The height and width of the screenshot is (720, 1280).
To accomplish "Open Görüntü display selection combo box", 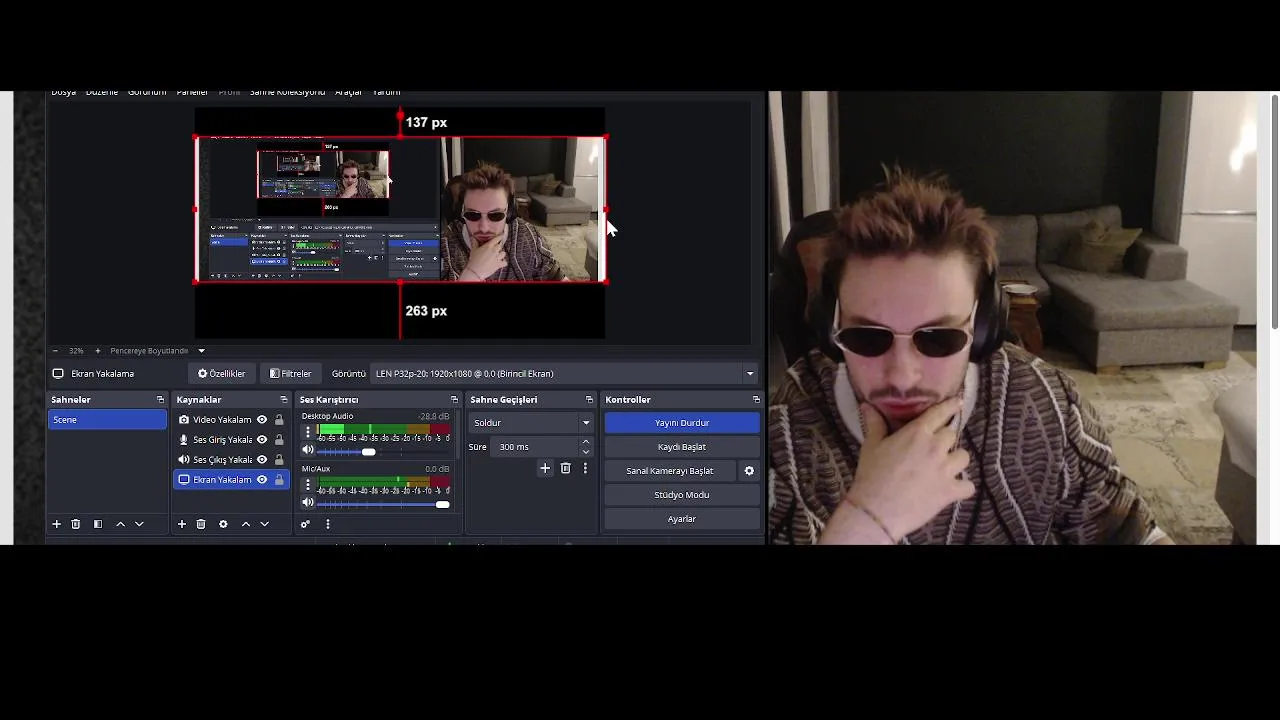I will pos(564,374).
